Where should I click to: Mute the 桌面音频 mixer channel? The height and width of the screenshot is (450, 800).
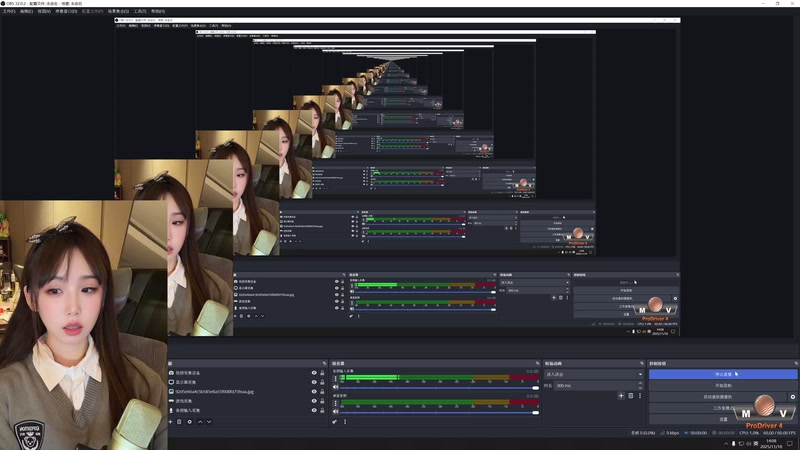335,412
